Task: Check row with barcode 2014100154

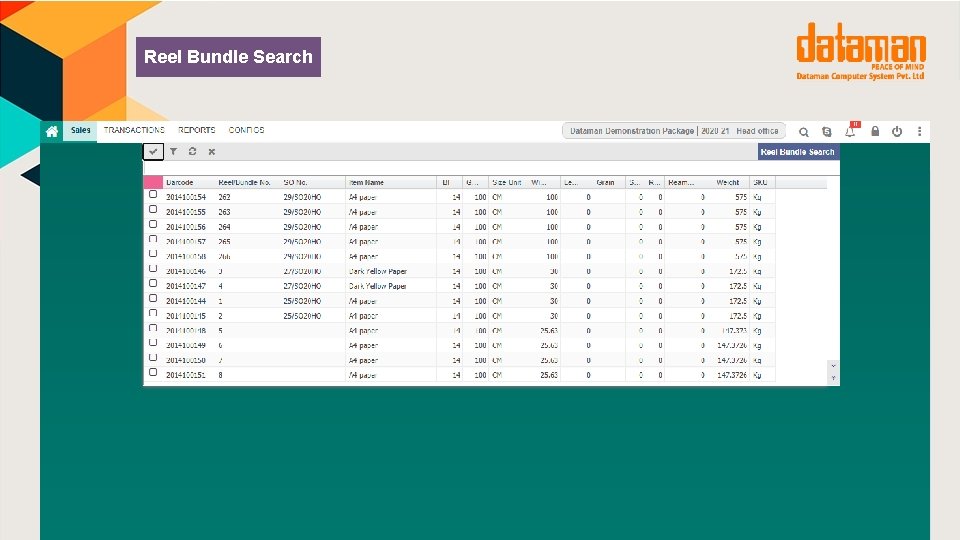Action: pos(153,194)
